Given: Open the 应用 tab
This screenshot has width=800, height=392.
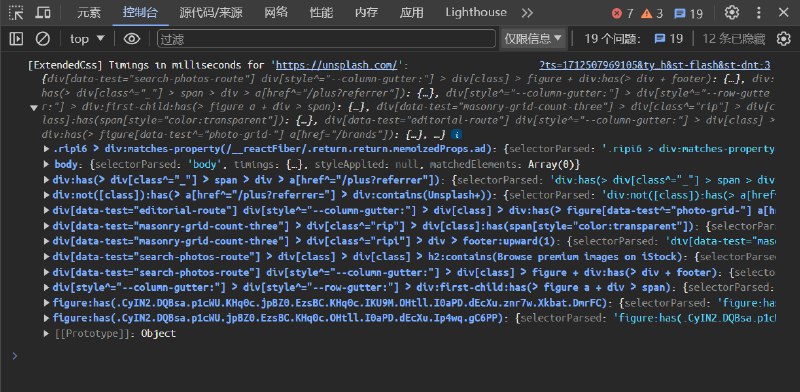Looking at the screenshot, I should (x=411, y=13).
